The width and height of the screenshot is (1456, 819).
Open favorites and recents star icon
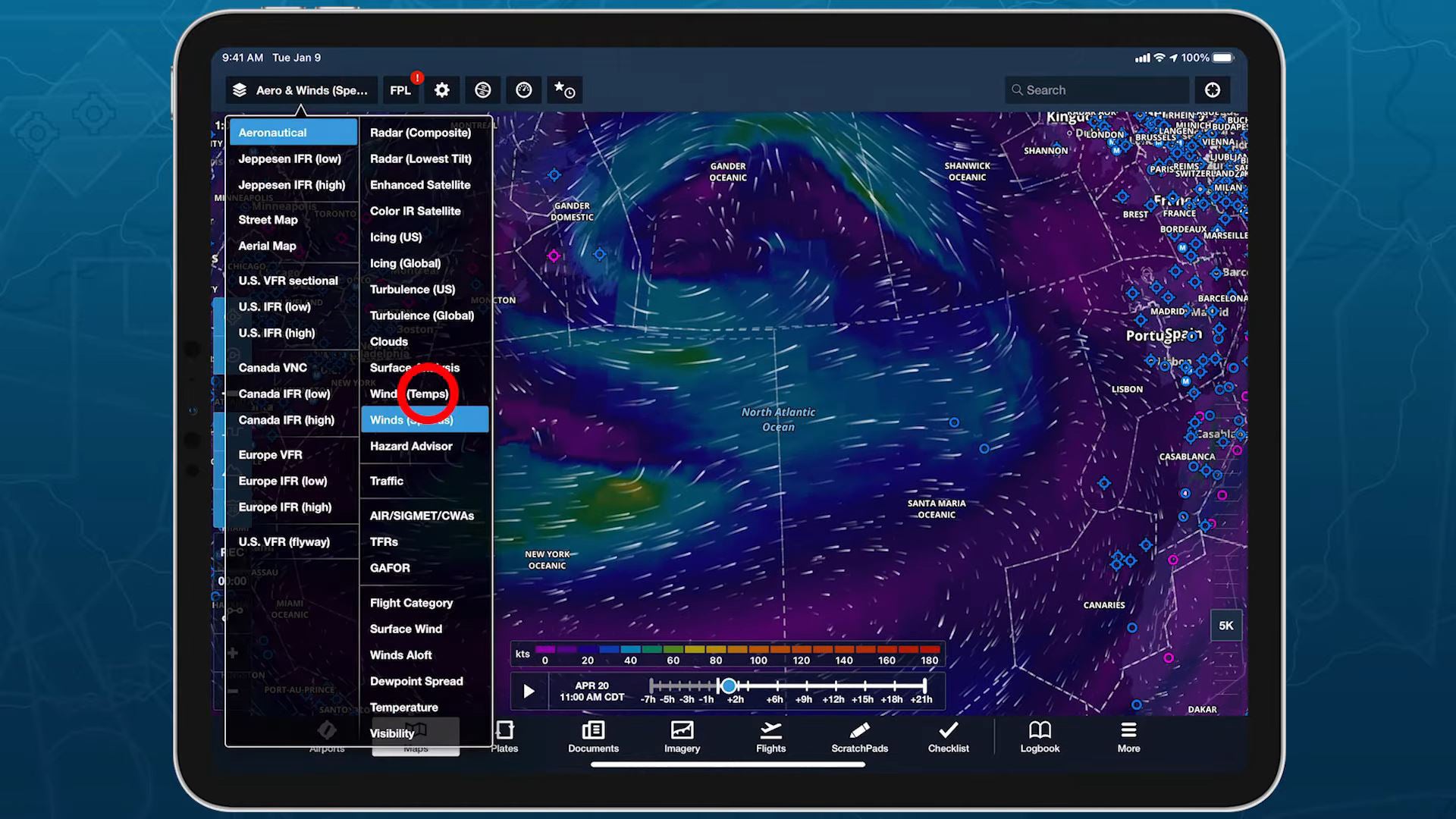tap(564, 90)
